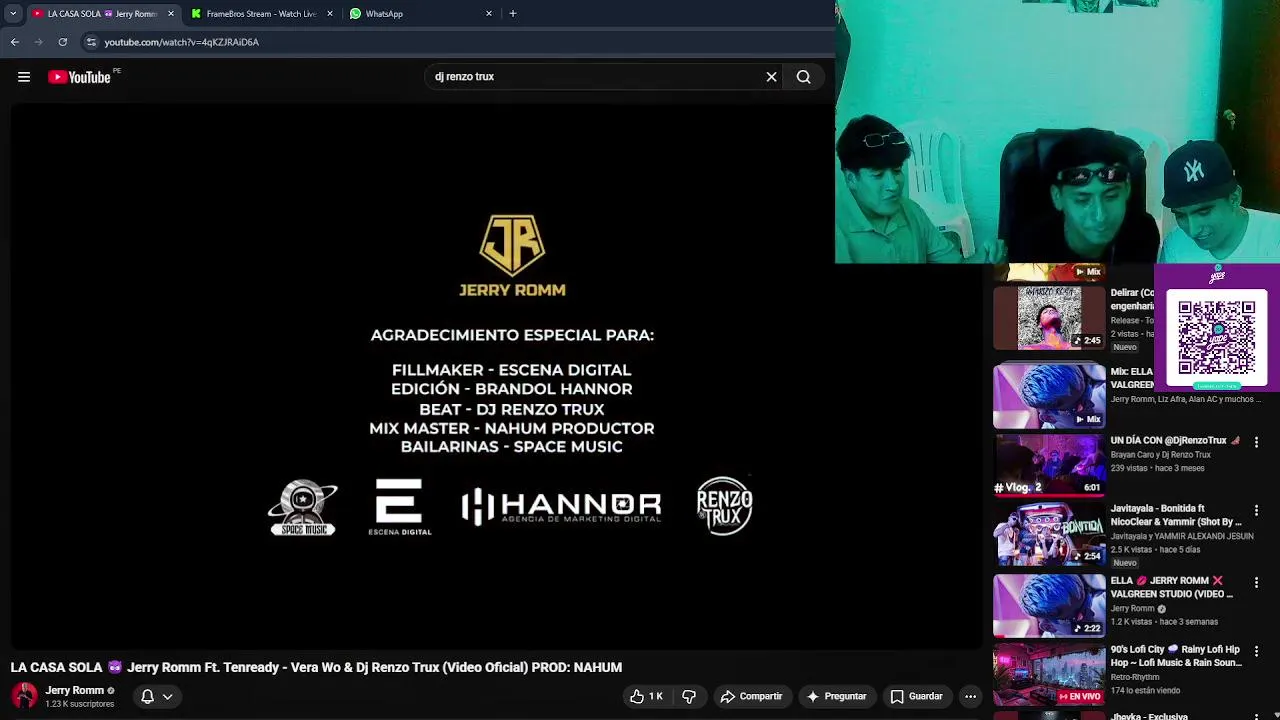Go to YouTube home via logo
1280x720 pixels.
pos(80,77)
